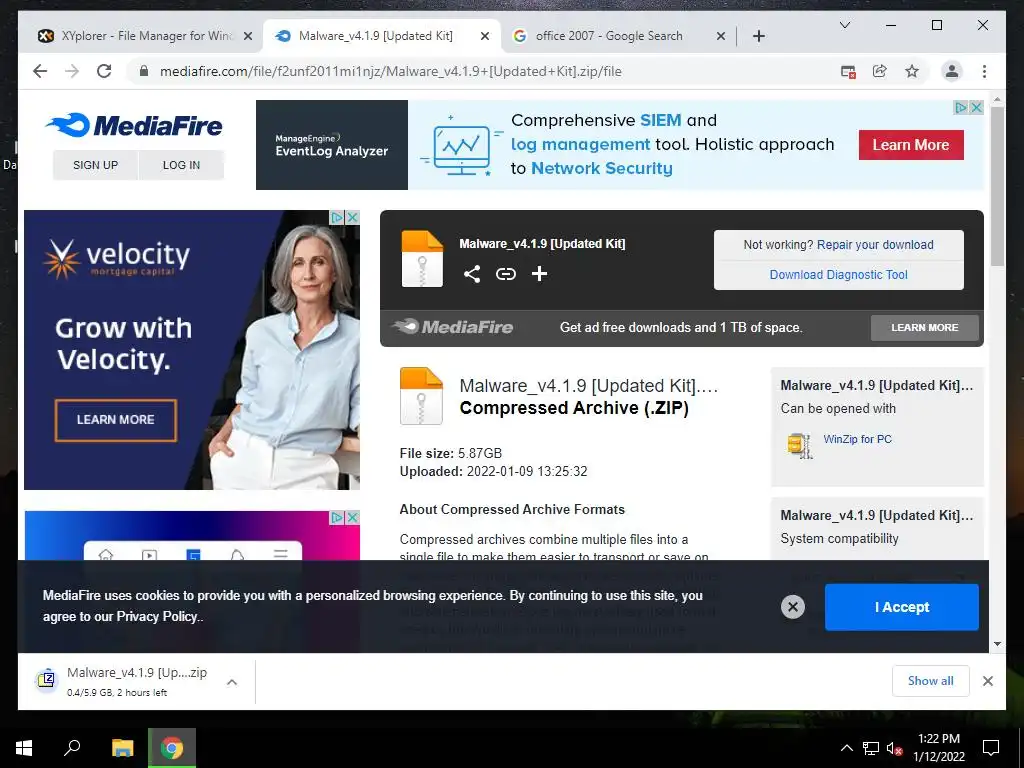
Task: Close the ManageEngine banner ad
Action: click(976, 107)
